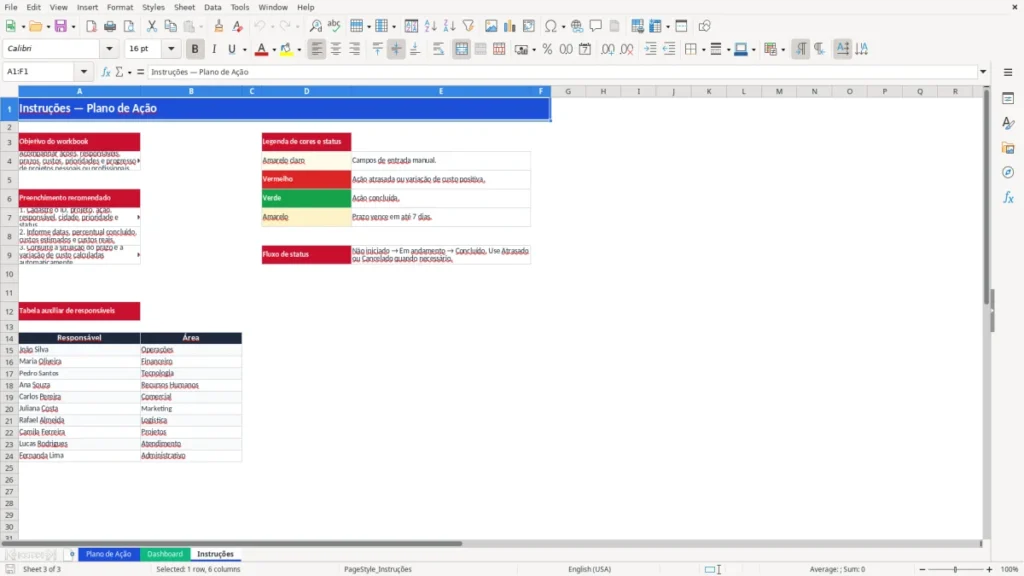The width and height of the screenshot is (1024, 576).
Task: Open sidebar Styles panel icon
Action: [x=1008, y=123]
